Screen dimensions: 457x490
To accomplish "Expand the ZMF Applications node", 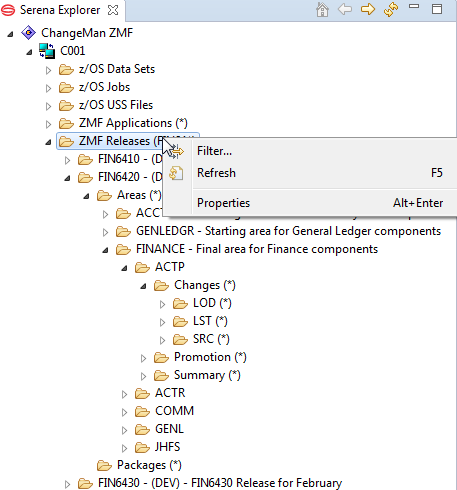I will click(48, 124).
